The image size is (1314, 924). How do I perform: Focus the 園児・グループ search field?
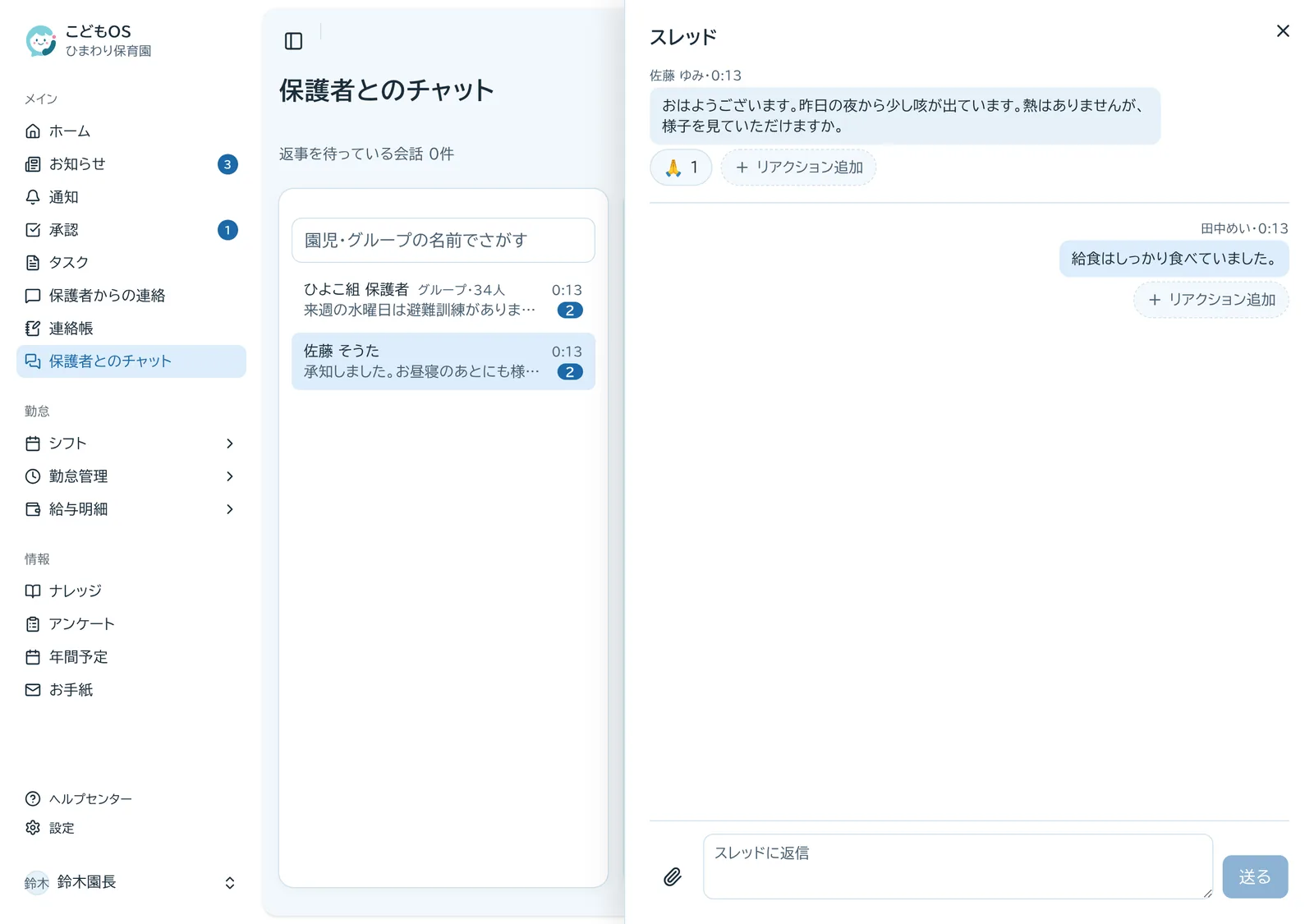(443, 240)
